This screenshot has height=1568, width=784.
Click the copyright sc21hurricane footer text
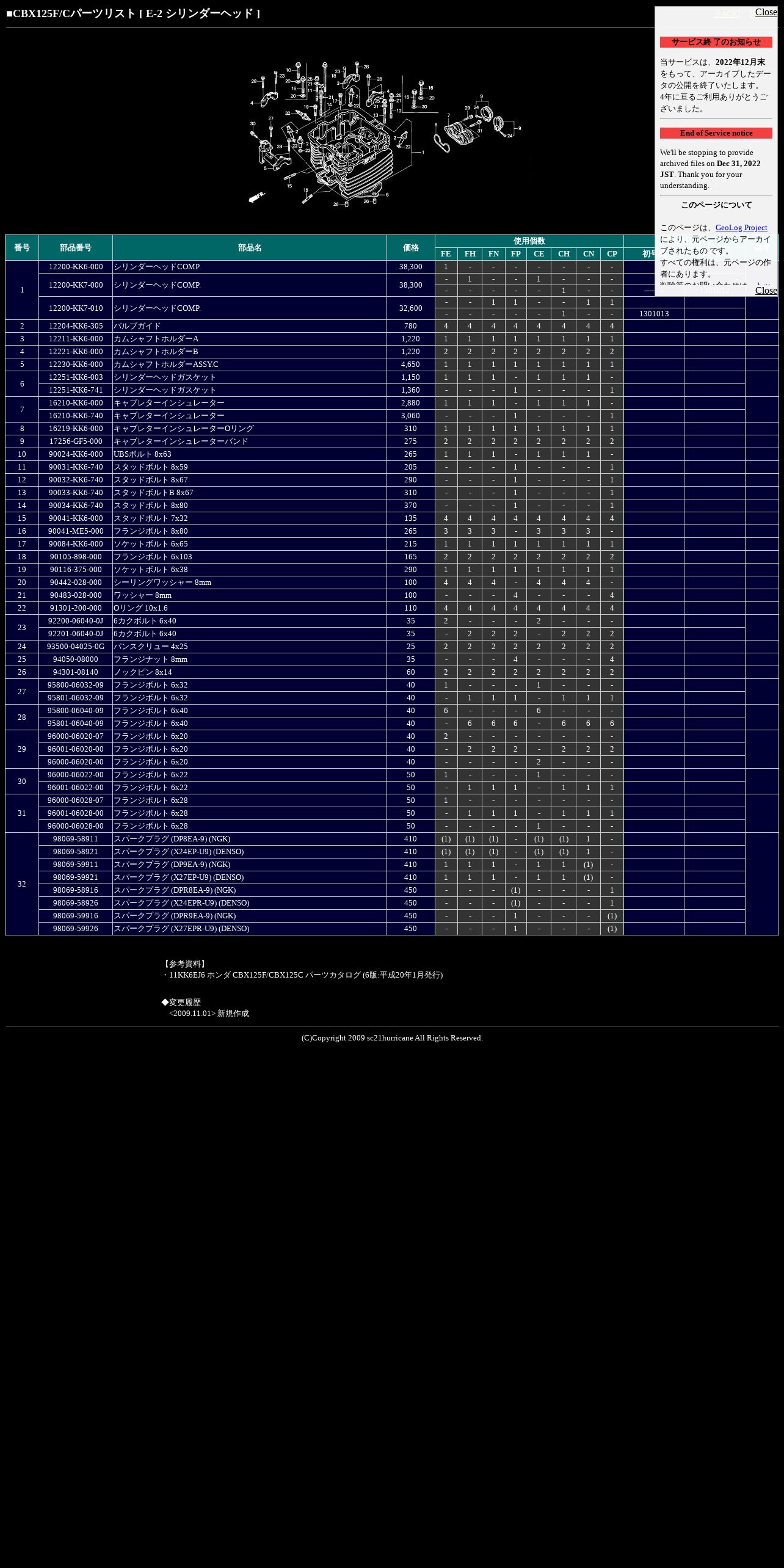pyautogui.click(x=392, y=1038)
